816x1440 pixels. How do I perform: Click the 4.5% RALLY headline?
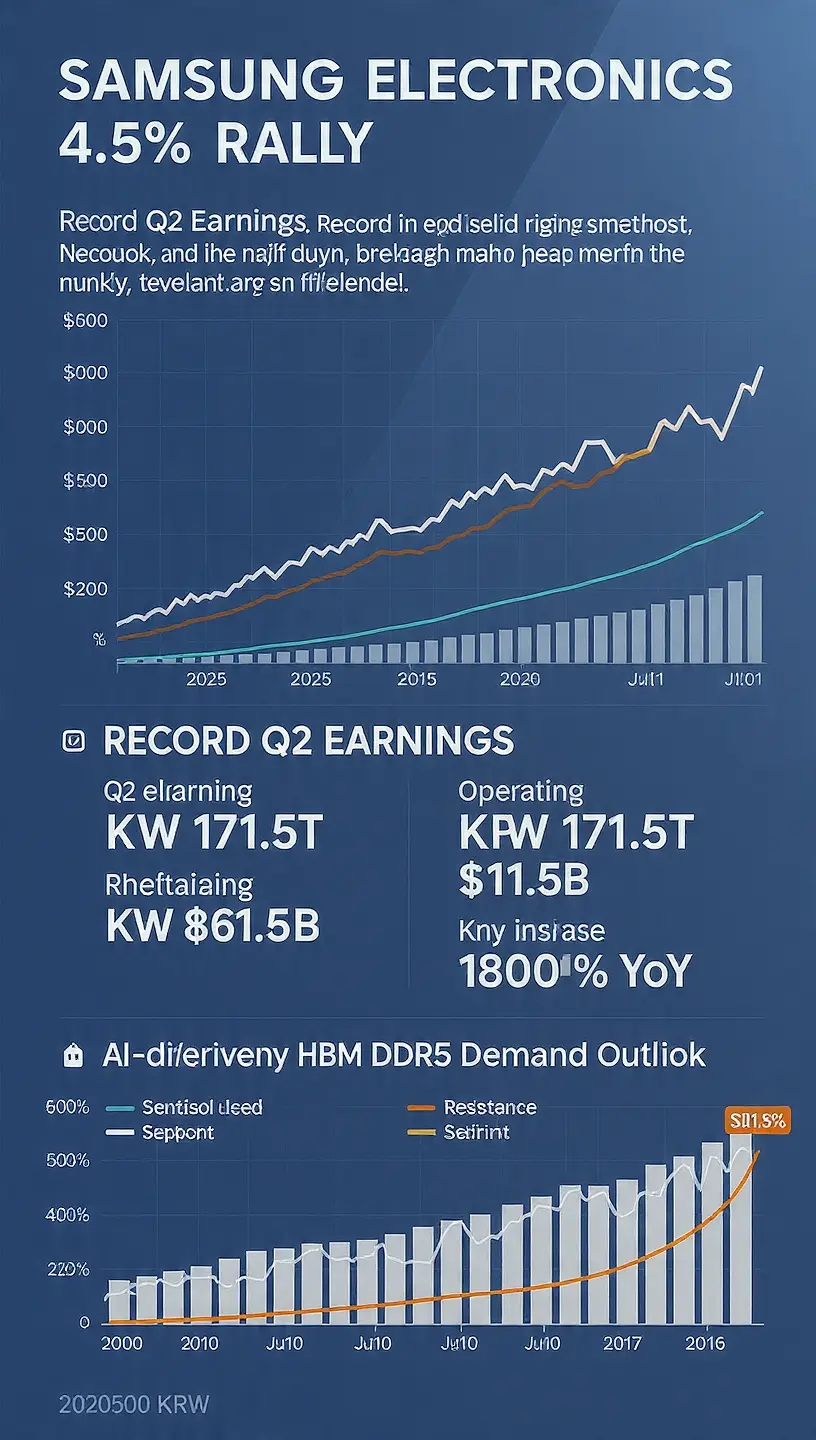(215, 145)
